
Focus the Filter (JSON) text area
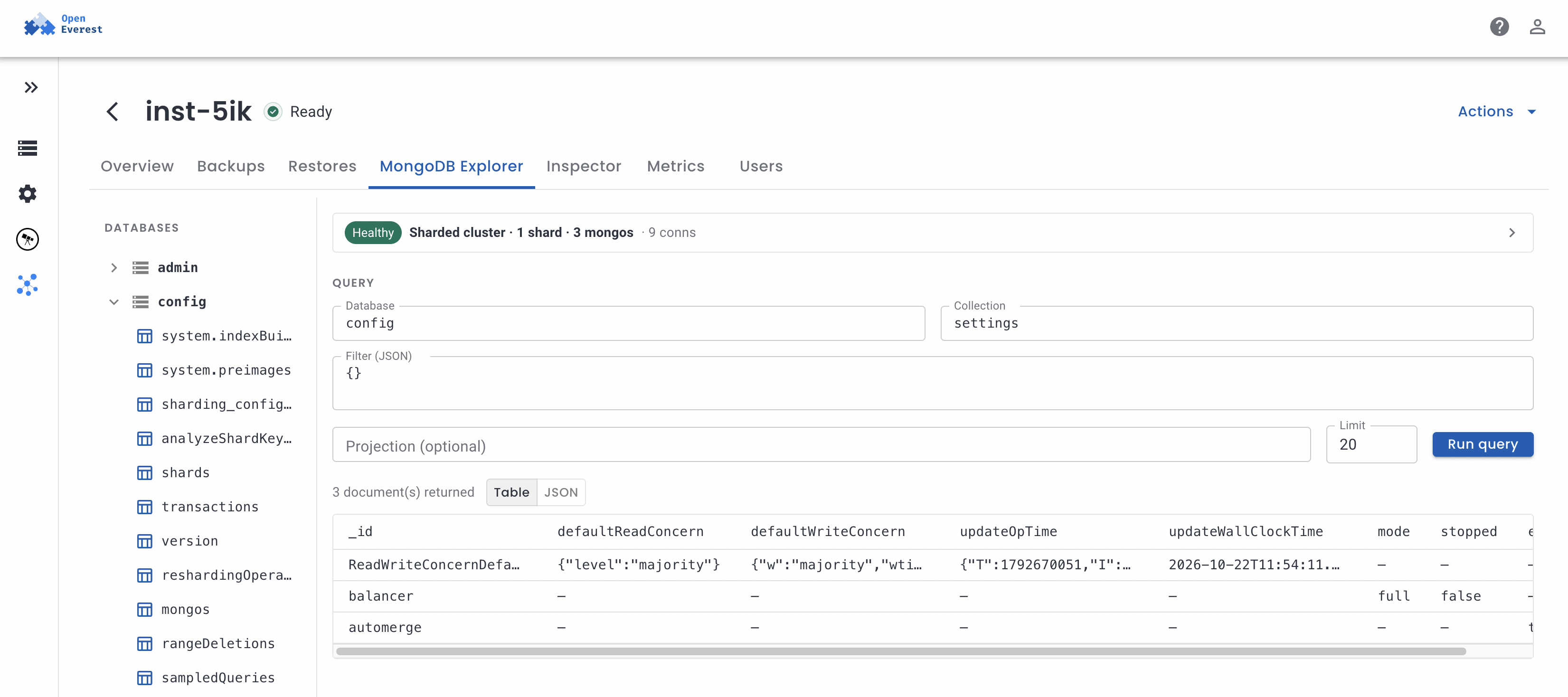933,383
